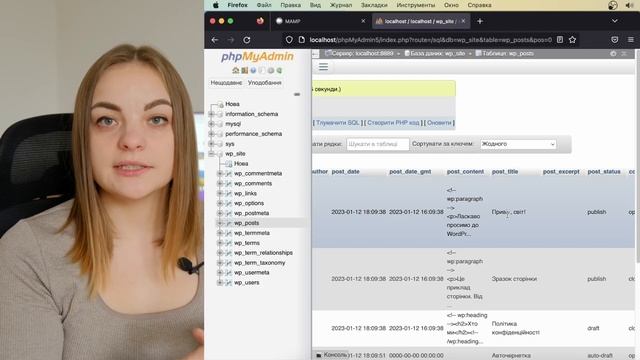Open phpMyAdmin home icon

pyautogui.click(x=236, y=70)
